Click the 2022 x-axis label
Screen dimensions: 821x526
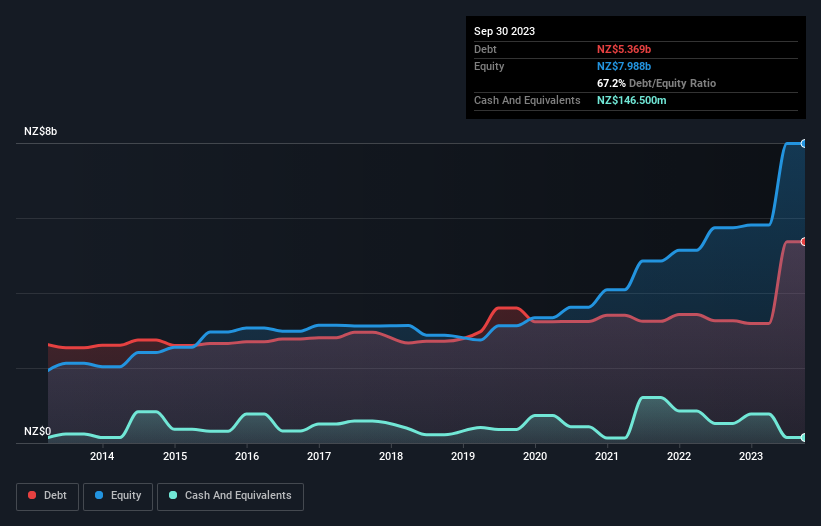click(679, 456)
